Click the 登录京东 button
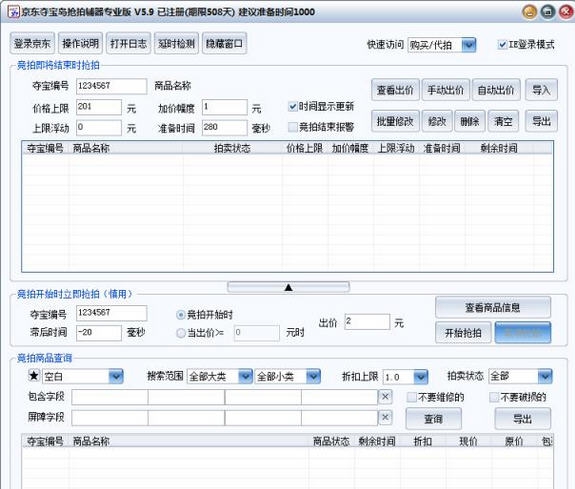Viewport: 575px width, 489px height. (x=32, y=43)
